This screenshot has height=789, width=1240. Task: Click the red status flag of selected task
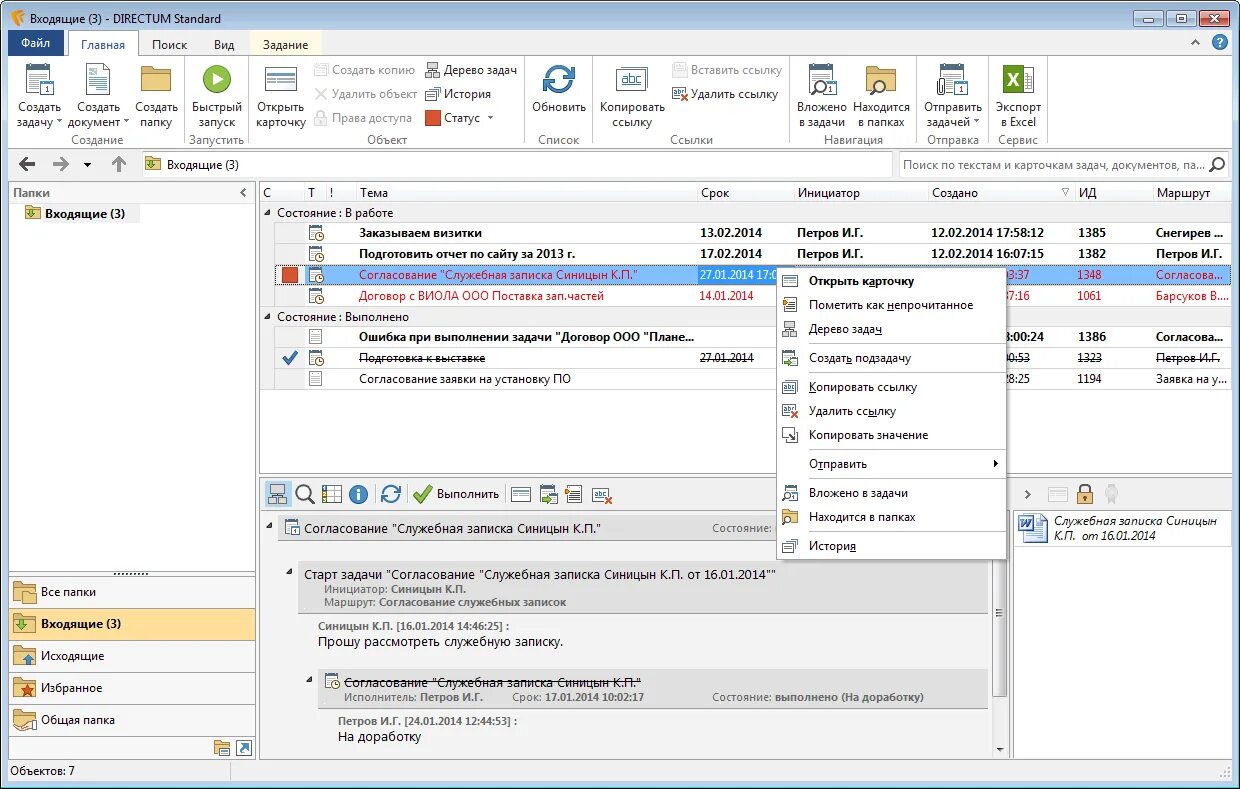290,275
